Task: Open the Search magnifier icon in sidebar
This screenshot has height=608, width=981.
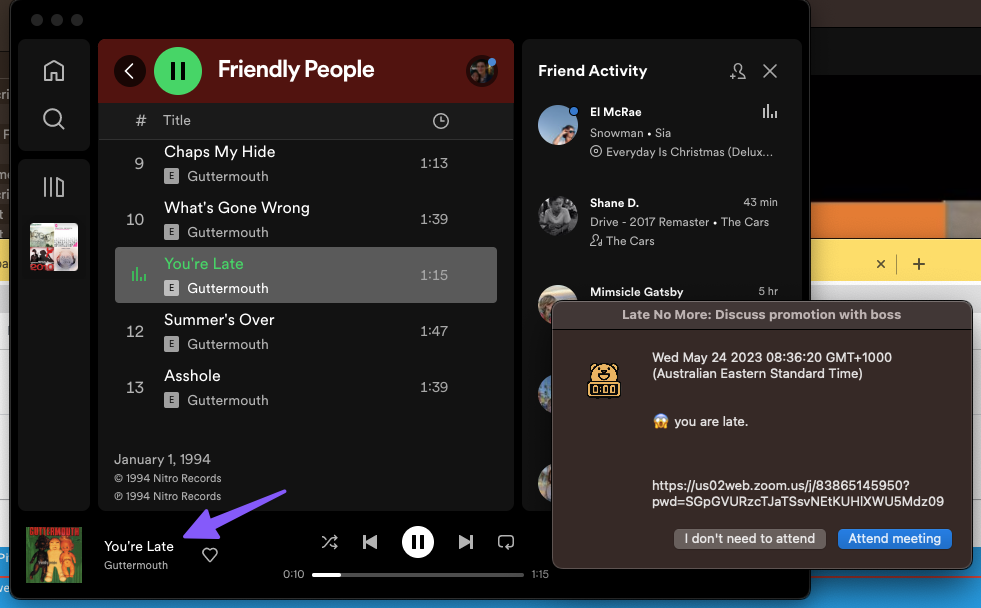Action: 54,118
